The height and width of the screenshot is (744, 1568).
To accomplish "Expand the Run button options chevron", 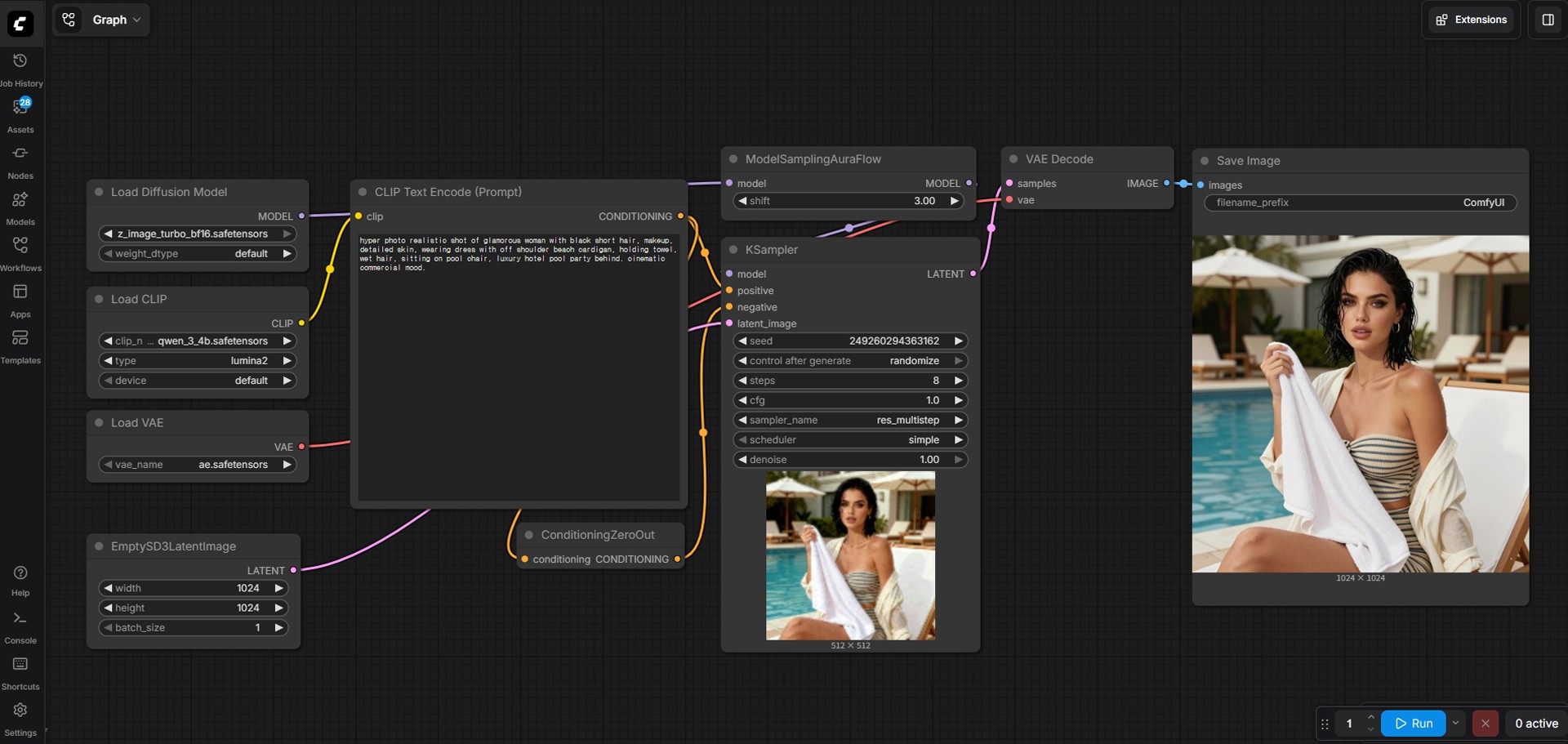I will click(x=1455, y=723).
